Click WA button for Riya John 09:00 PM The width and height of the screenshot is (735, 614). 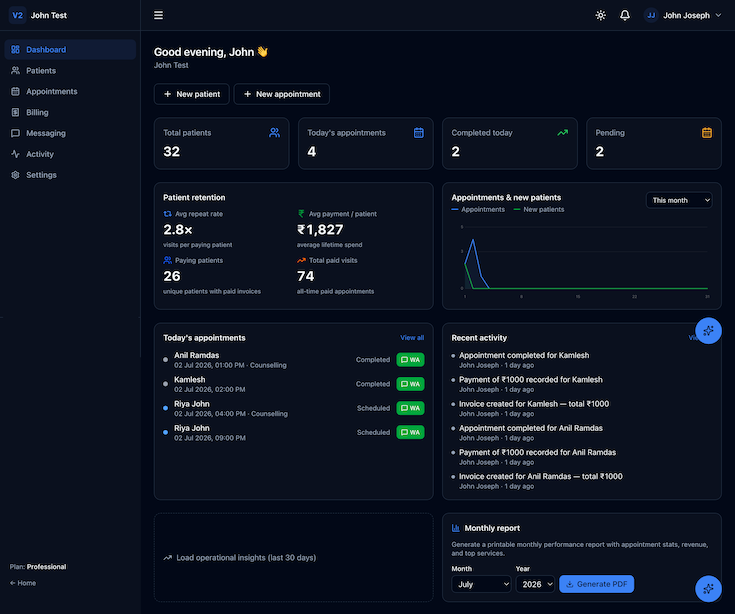pyautogui.click(x=410, y=432)
